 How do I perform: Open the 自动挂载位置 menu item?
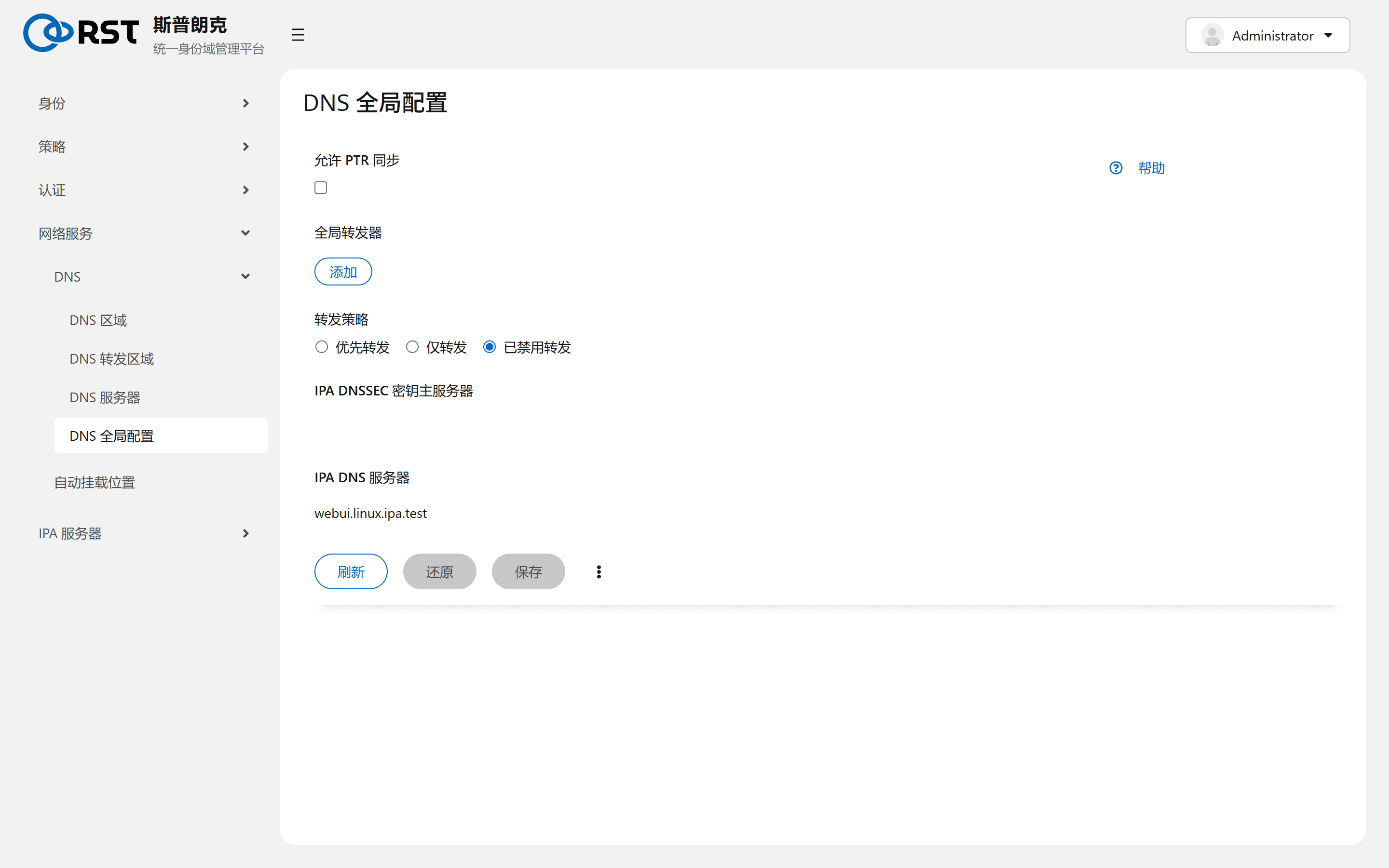click(x=94, y=482)
